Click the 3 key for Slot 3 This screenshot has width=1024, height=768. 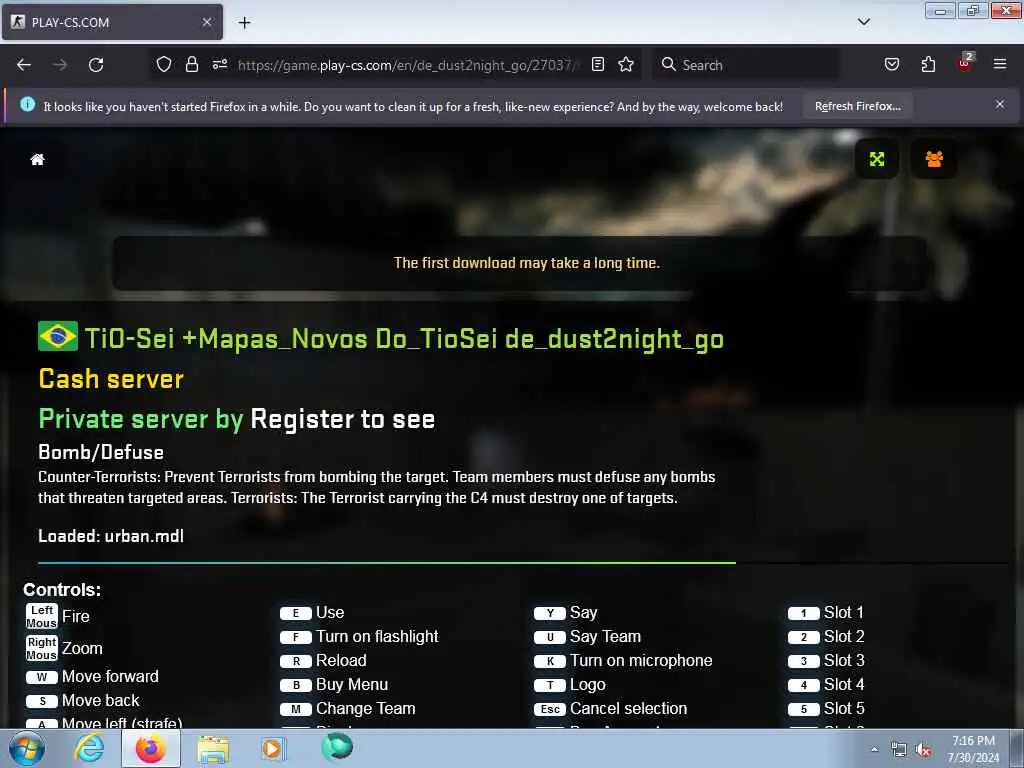coord(803,662)
